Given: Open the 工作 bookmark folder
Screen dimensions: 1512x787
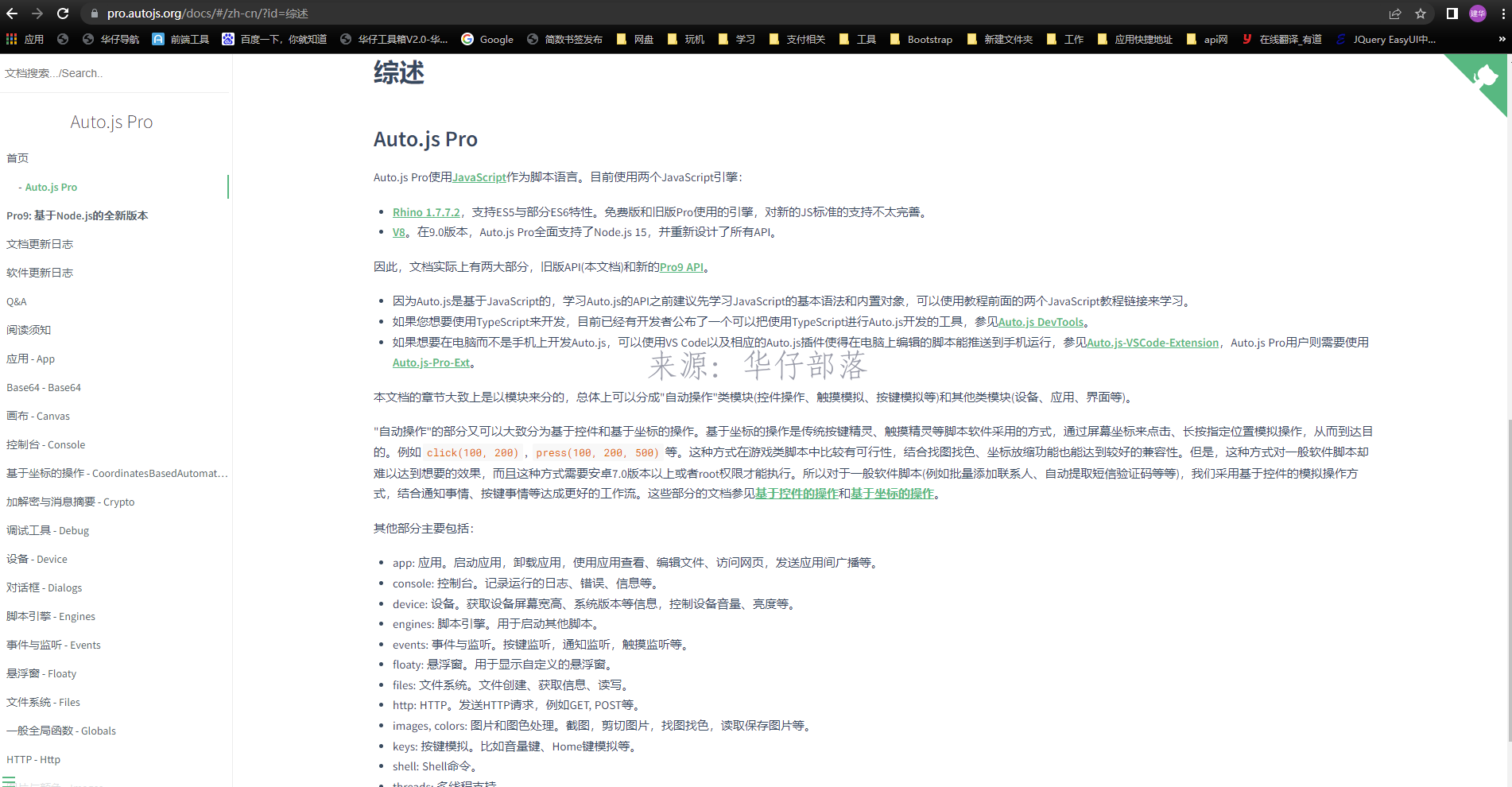Looking at the screenshot, I should click(1065, 39).
